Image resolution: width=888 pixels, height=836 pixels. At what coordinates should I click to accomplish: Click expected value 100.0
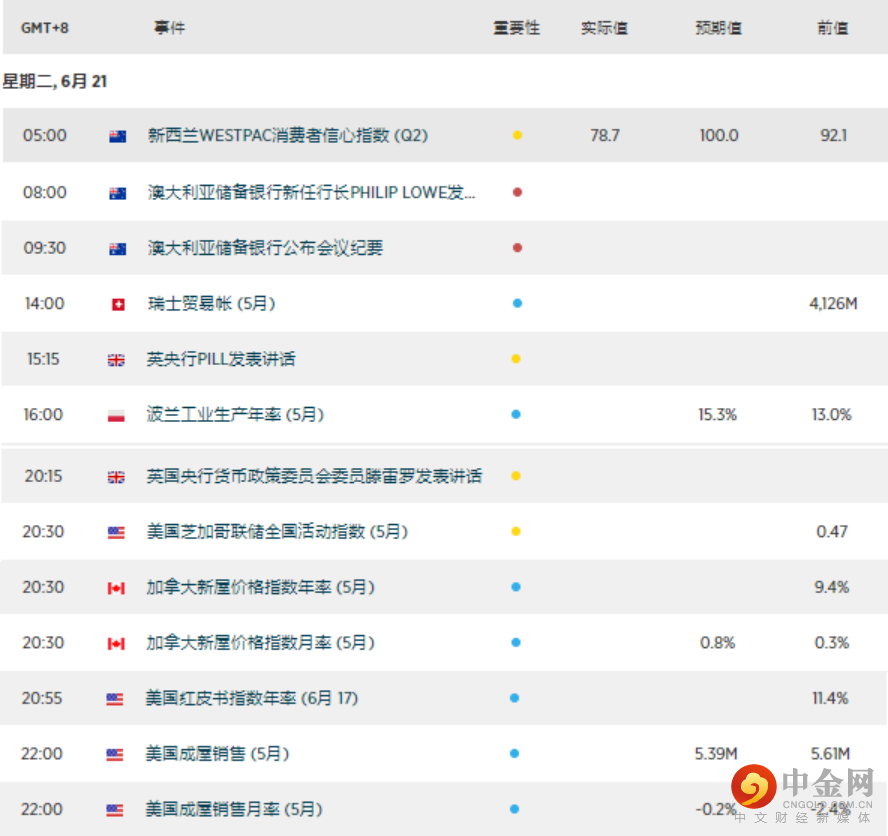719,136
